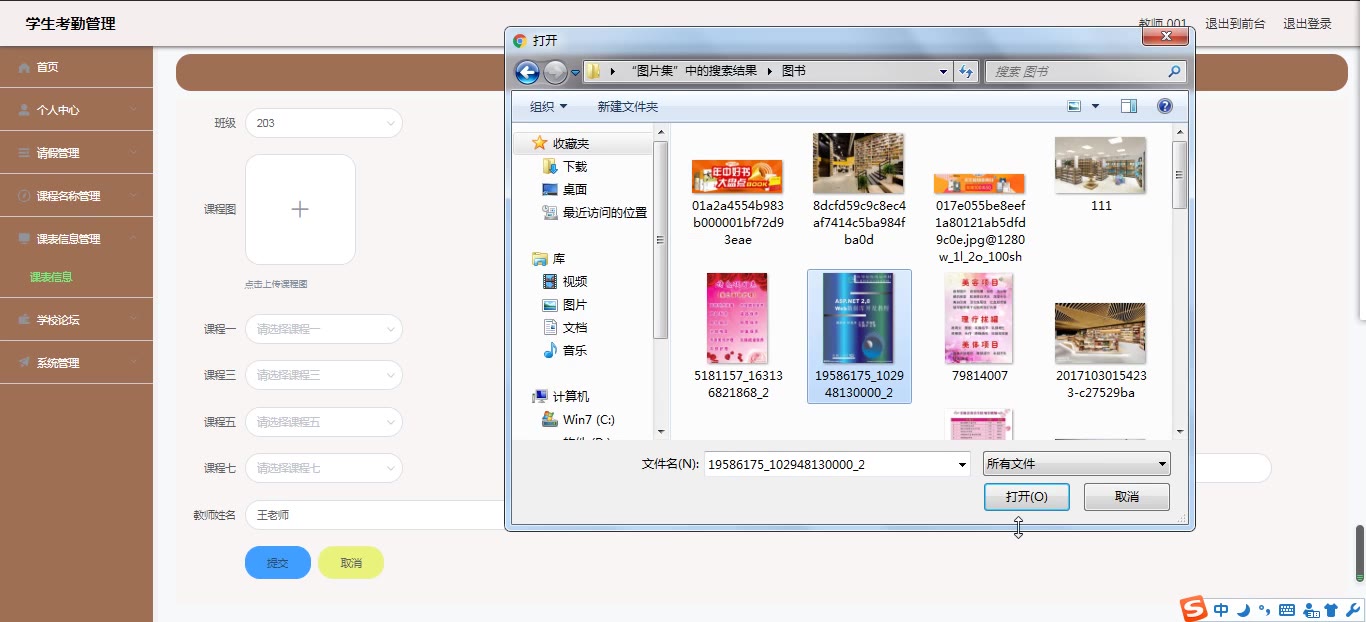The image size is (1366, 622).
Task: Open 课表信息 submenu item
Action: click(51, 277)
